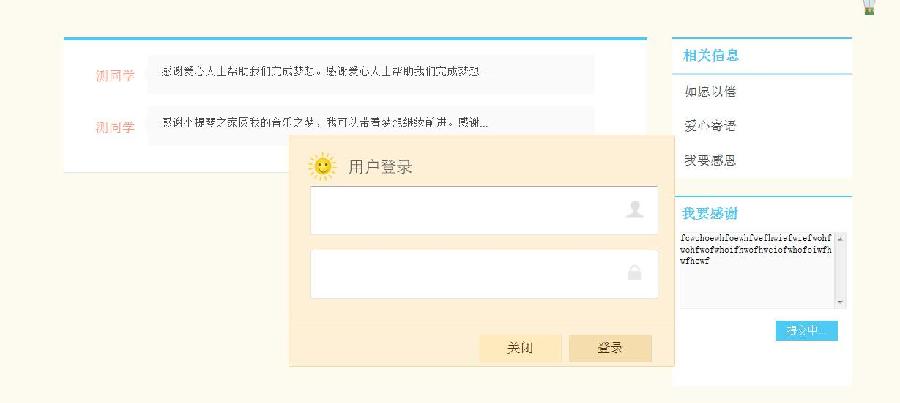
Task: Open the 我要感恩 sidebar link
Action: pyautogui.click(x=710, y=160)
